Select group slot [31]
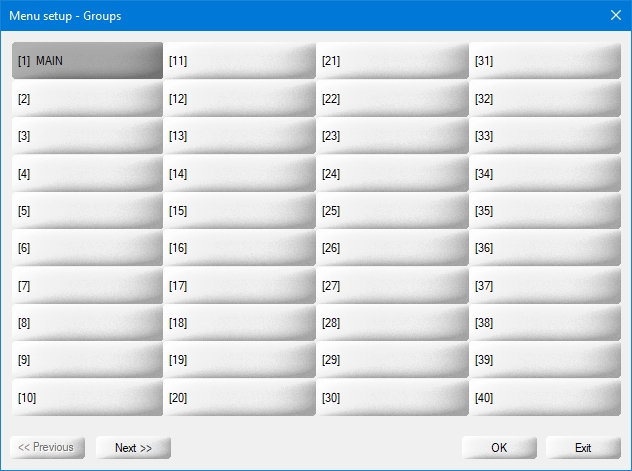Screen dimensions: 632x471 coord(545,61)
